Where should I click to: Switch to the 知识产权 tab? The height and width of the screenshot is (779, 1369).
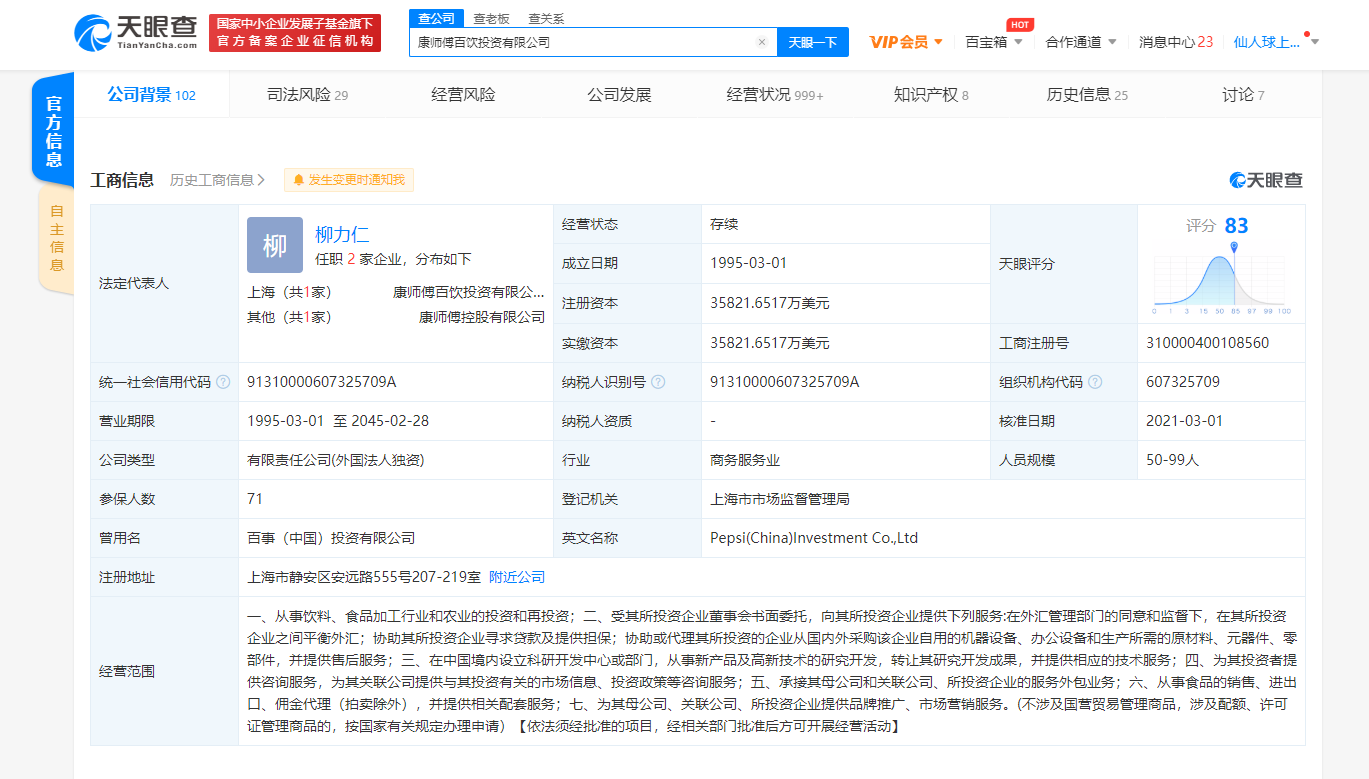click(x=931, y=95)
